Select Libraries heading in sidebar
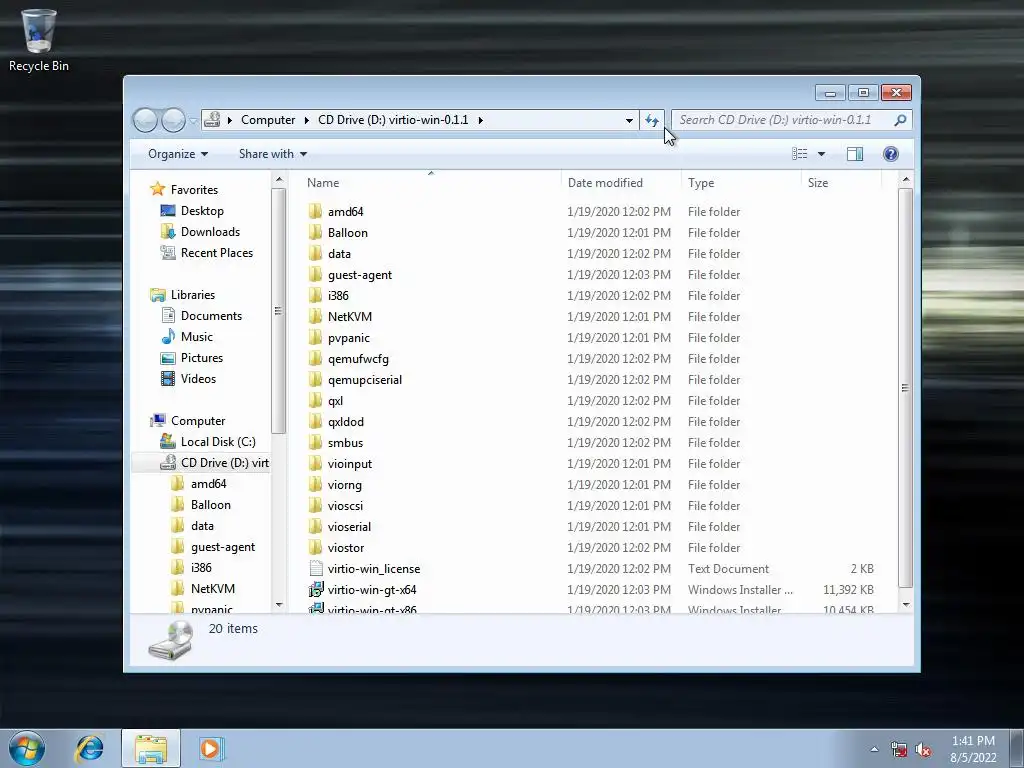 tap(193, 295)
